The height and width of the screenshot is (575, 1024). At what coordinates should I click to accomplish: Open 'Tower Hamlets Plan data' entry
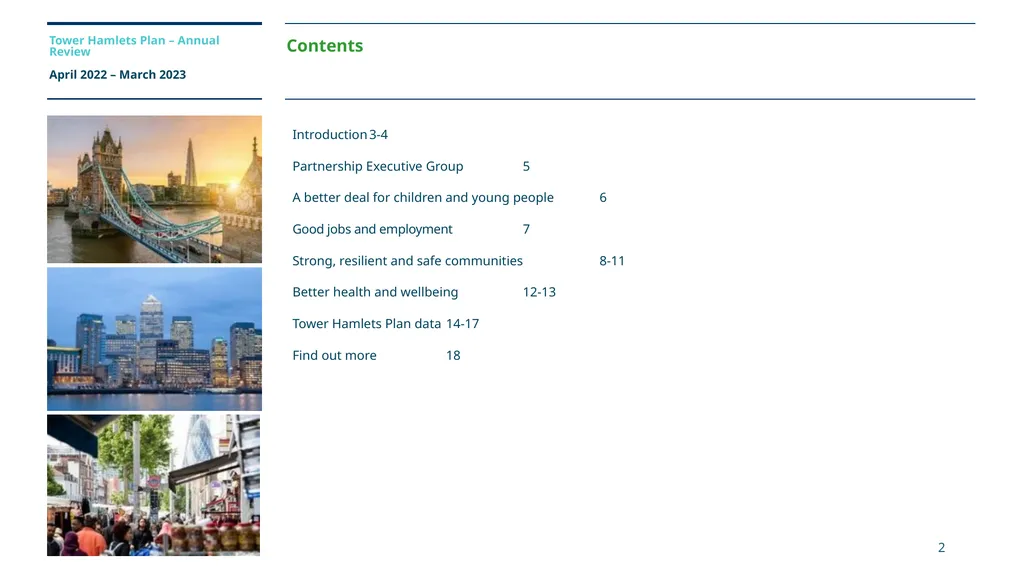(x=366, y=323)
